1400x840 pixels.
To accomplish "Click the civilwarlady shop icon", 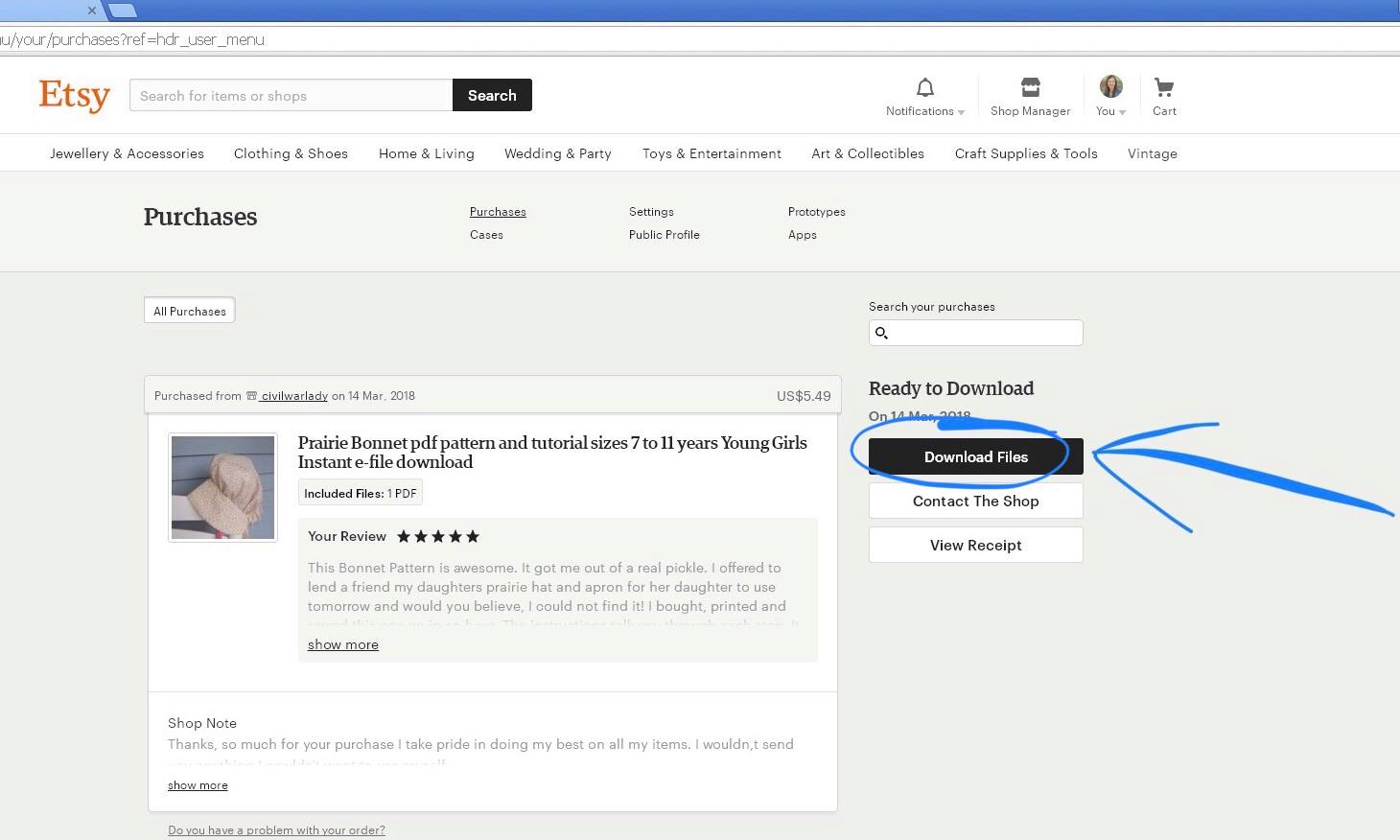I will click(251, 396).
